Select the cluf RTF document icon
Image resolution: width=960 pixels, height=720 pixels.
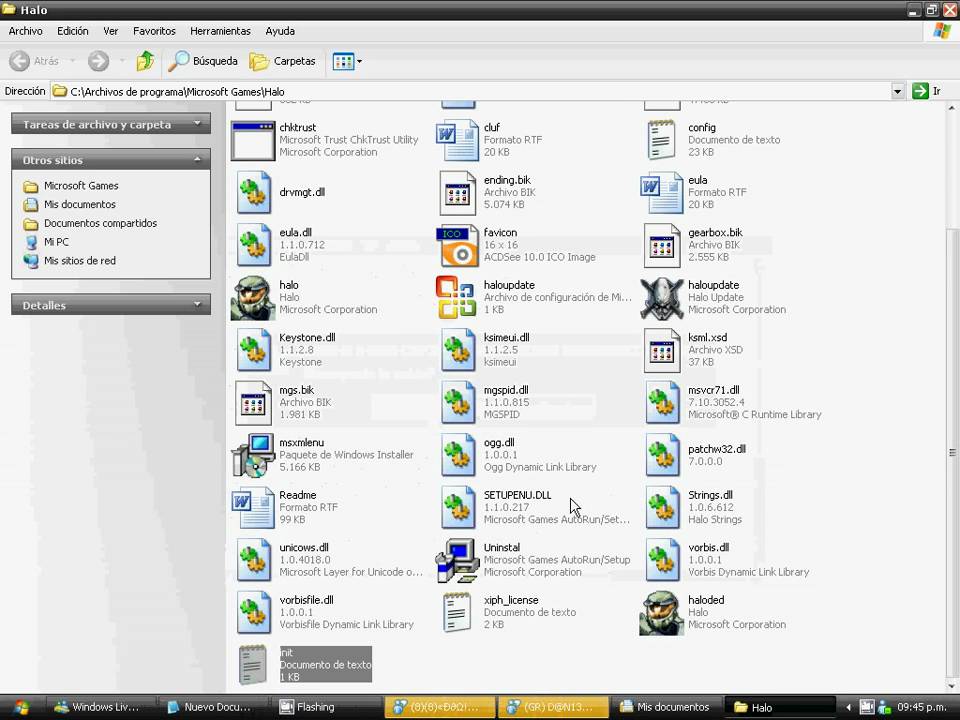pyautogui.click(x=457, y=141)
